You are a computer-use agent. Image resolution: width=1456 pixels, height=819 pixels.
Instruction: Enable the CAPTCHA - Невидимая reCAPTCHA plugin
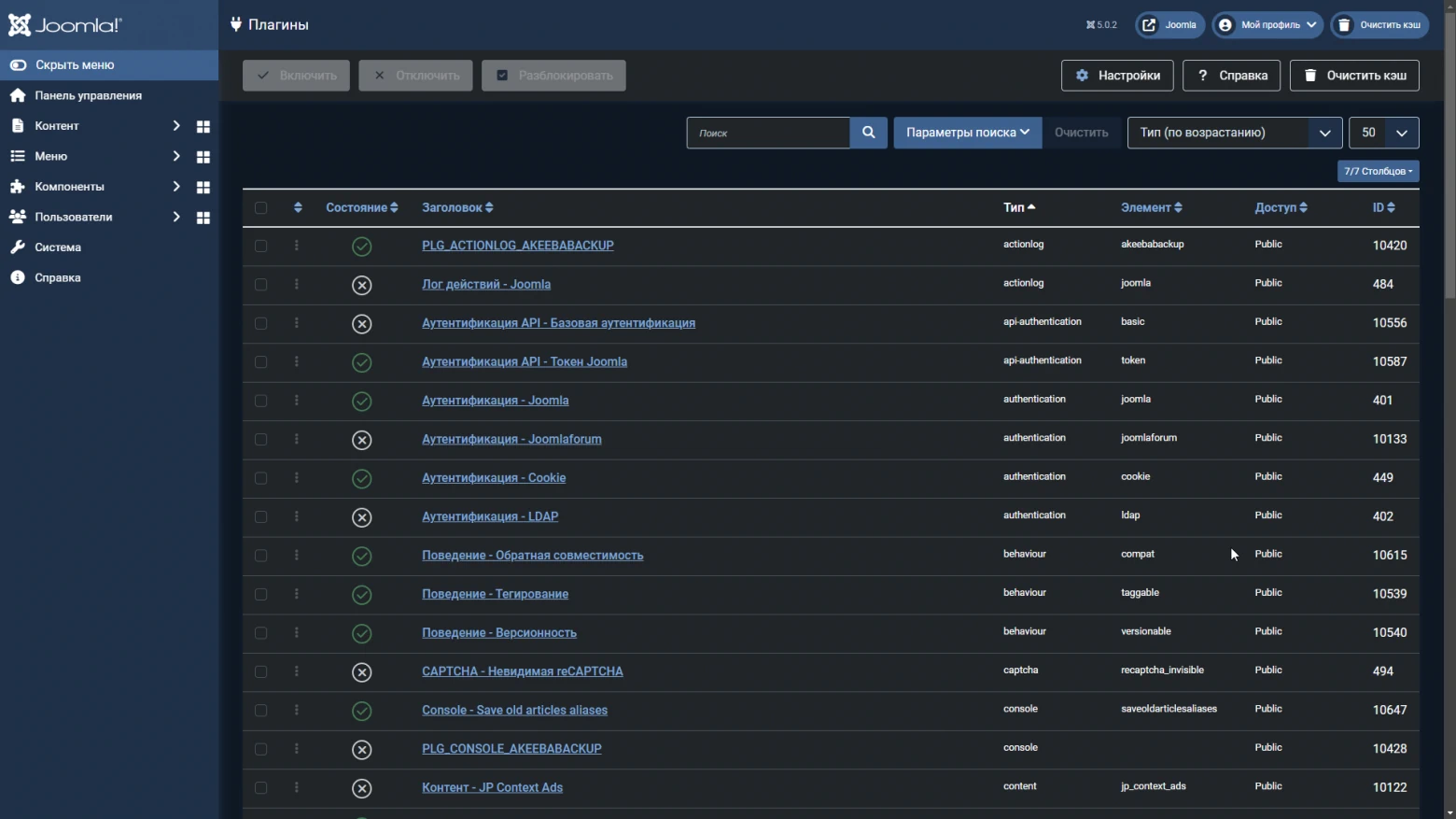click(x=362, y=672)
